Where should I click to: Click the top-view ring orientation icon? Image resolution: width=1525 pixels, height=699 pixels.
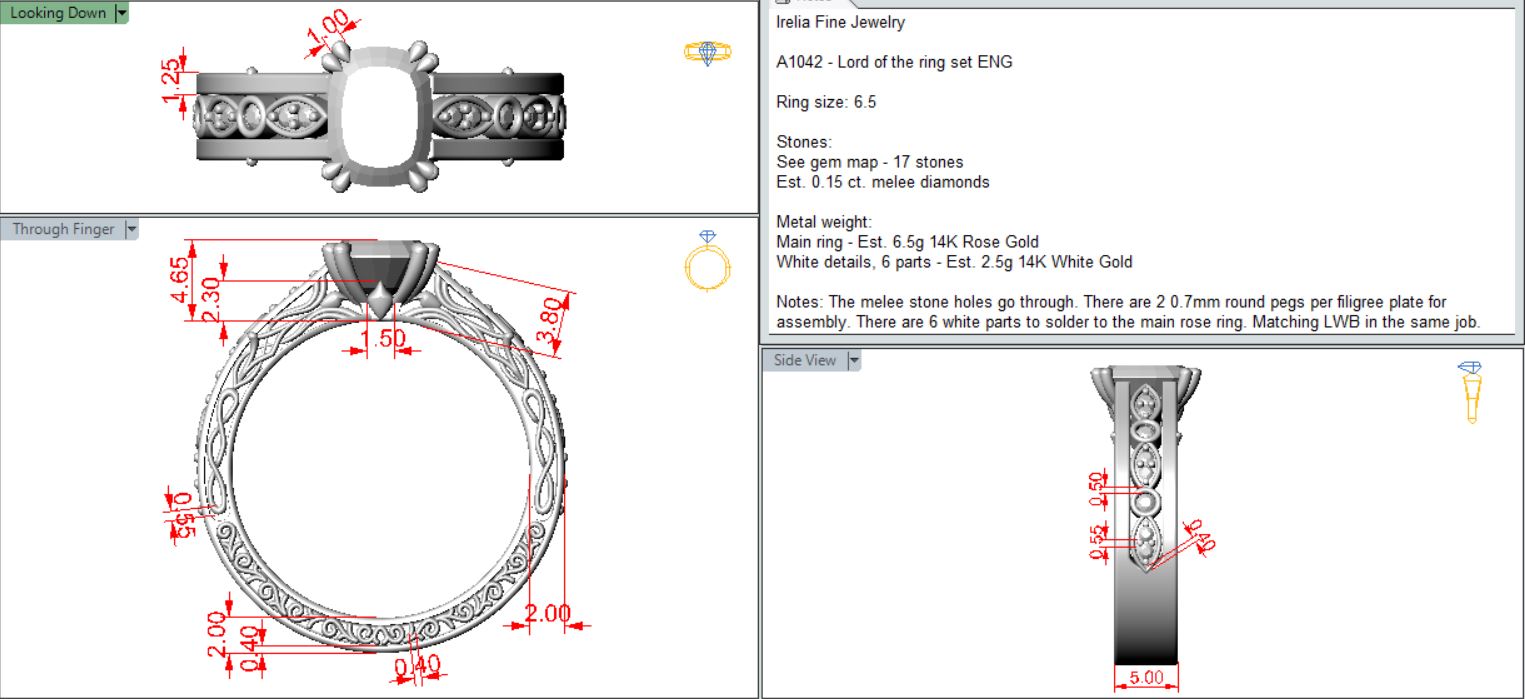click(708, 53)
